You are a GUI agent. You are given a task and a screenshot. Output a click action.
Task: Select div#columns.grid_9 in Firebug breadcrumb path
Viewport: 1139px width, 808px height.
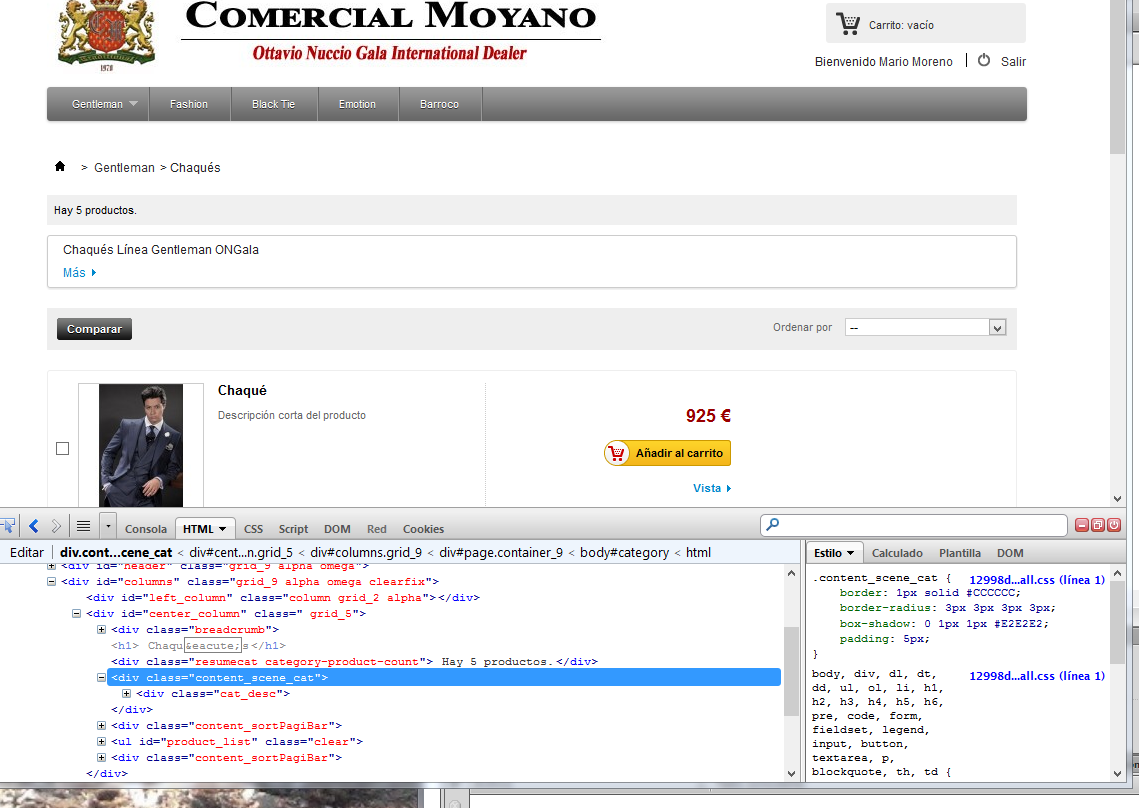point(366,552)
